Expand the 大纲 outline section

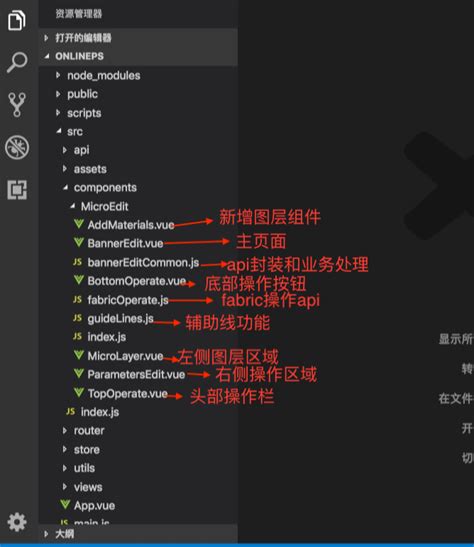click(x=46, y=534)
